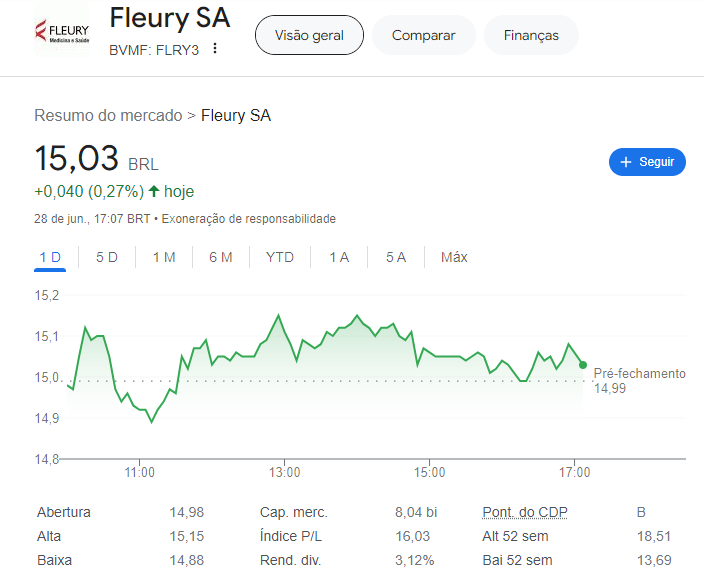This screenshot has height=572, width=704.
Task: Click the Resumo do mercado breadcrumb link
Action: pyautogui.click(x=108, y=115)
